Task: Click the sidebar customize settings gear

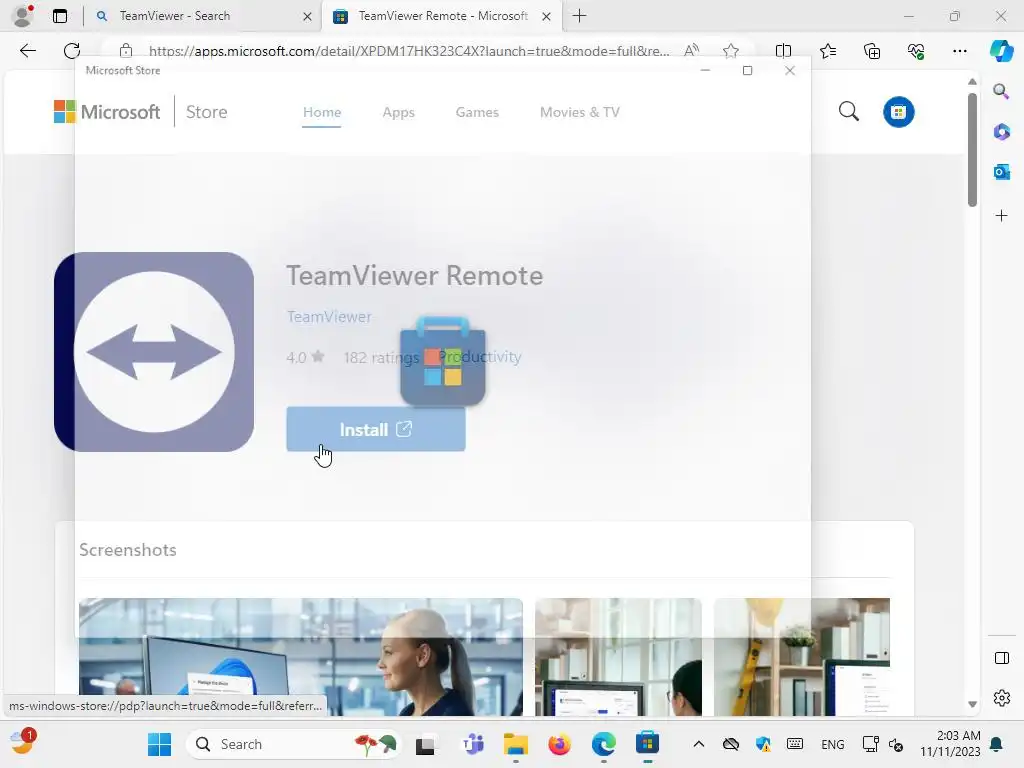Action: tap(1001, 698)
